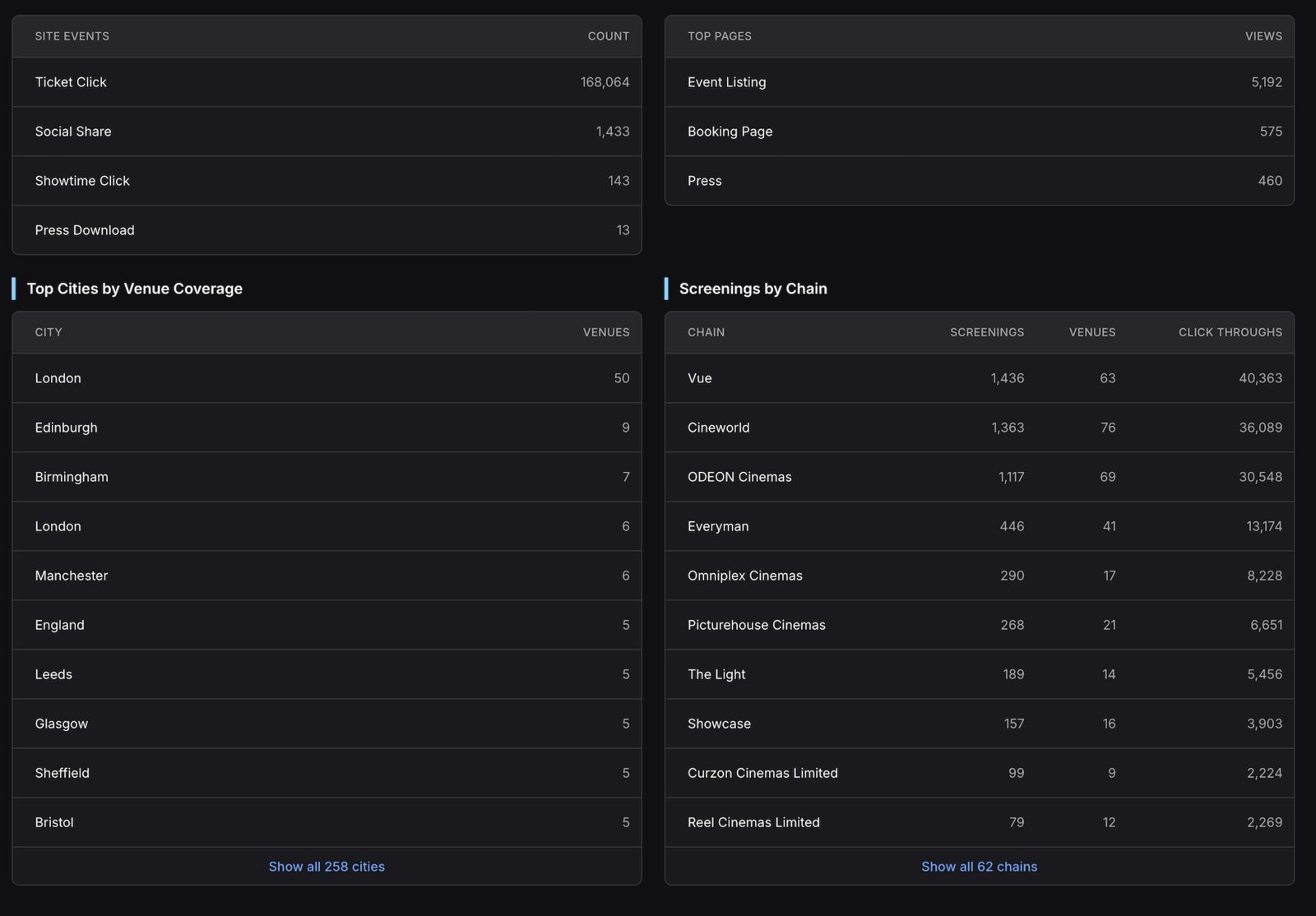The image size is (1316, 916).
Task: Select the Cineworld chain row
Action: click(x=979, y=428)
